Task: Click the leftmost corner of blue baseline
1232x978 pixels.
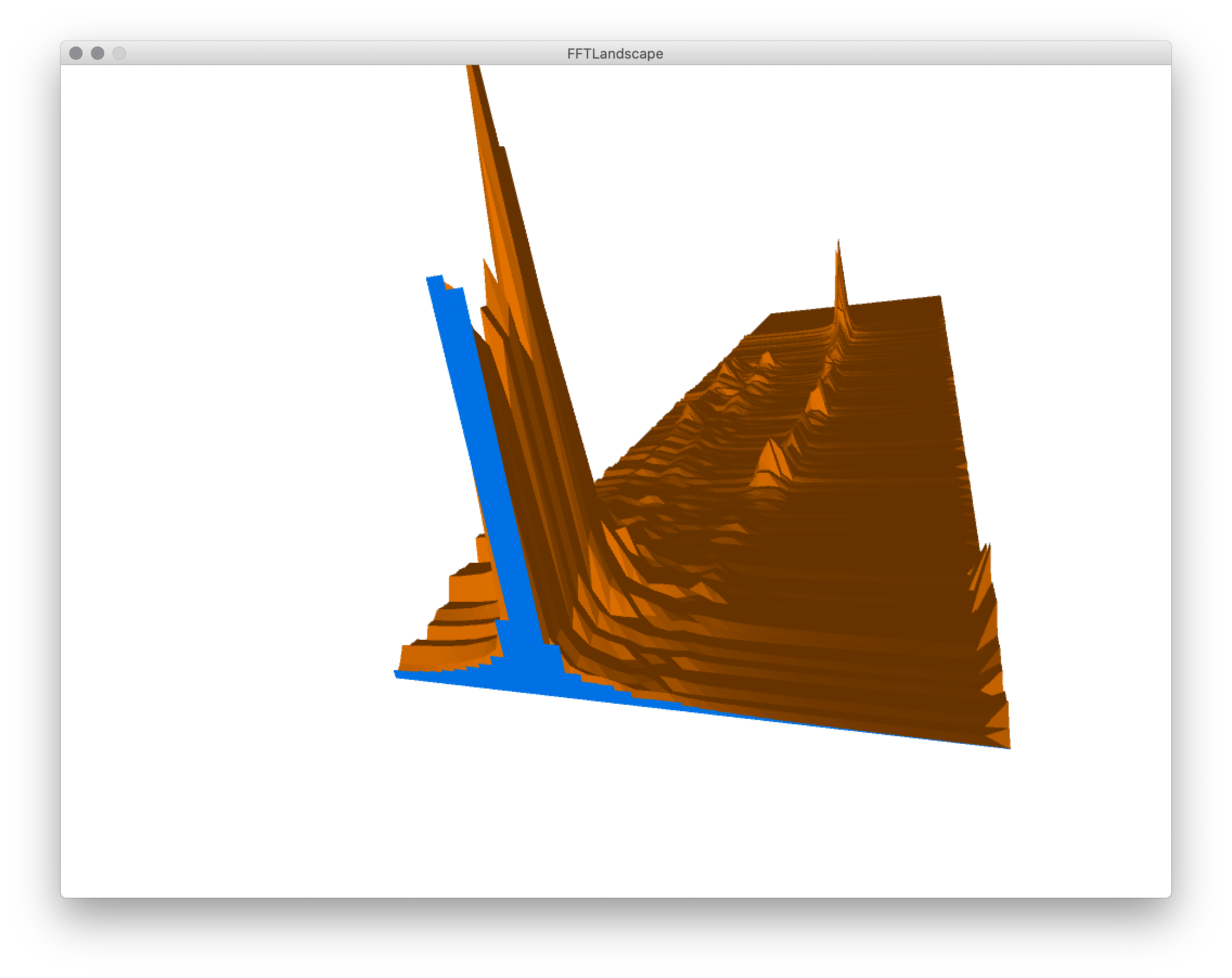Action: click(x=396, y=674)
